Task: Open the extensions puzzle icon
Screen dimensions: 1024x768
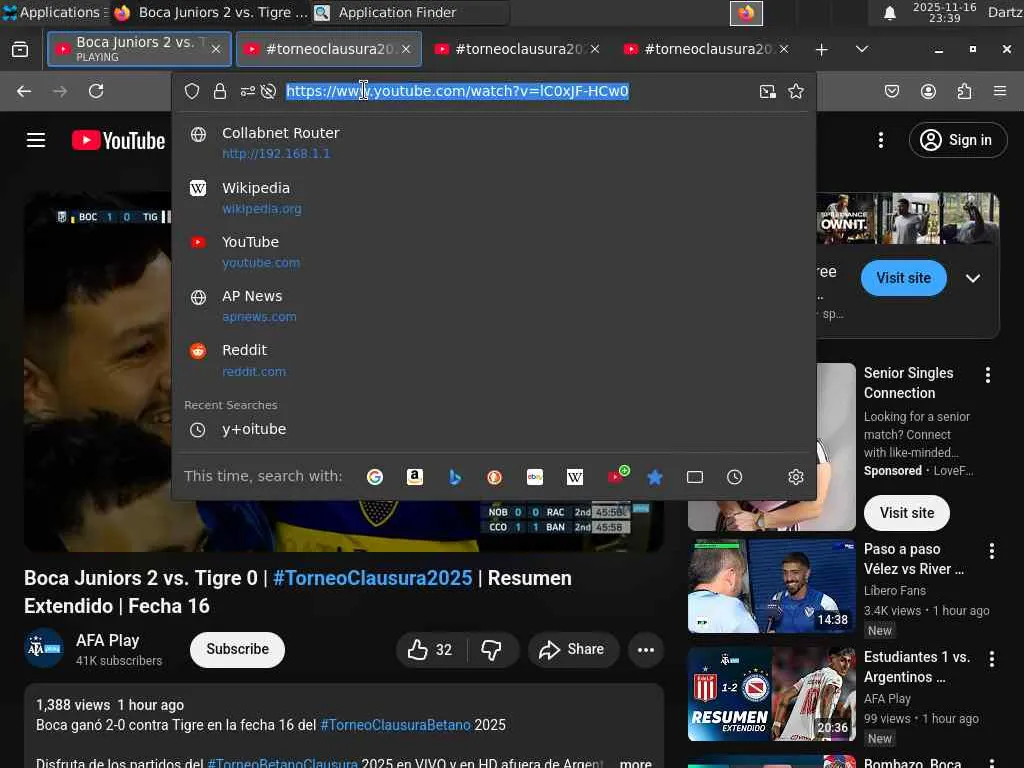Action: pyautogui.click(x=965, y=91)
